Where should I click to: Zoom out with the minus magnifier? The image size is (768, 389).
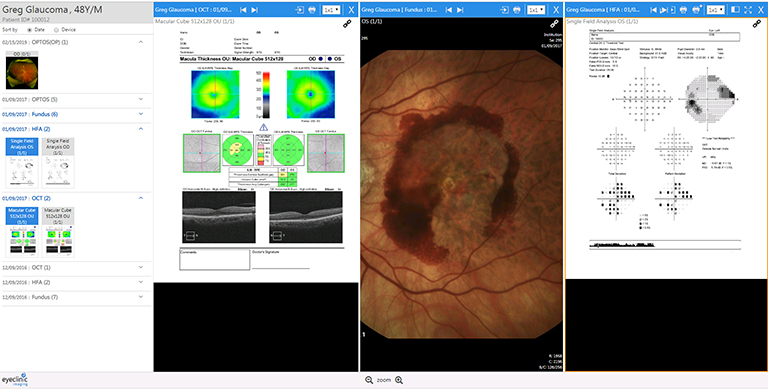[x=369, y=380]
